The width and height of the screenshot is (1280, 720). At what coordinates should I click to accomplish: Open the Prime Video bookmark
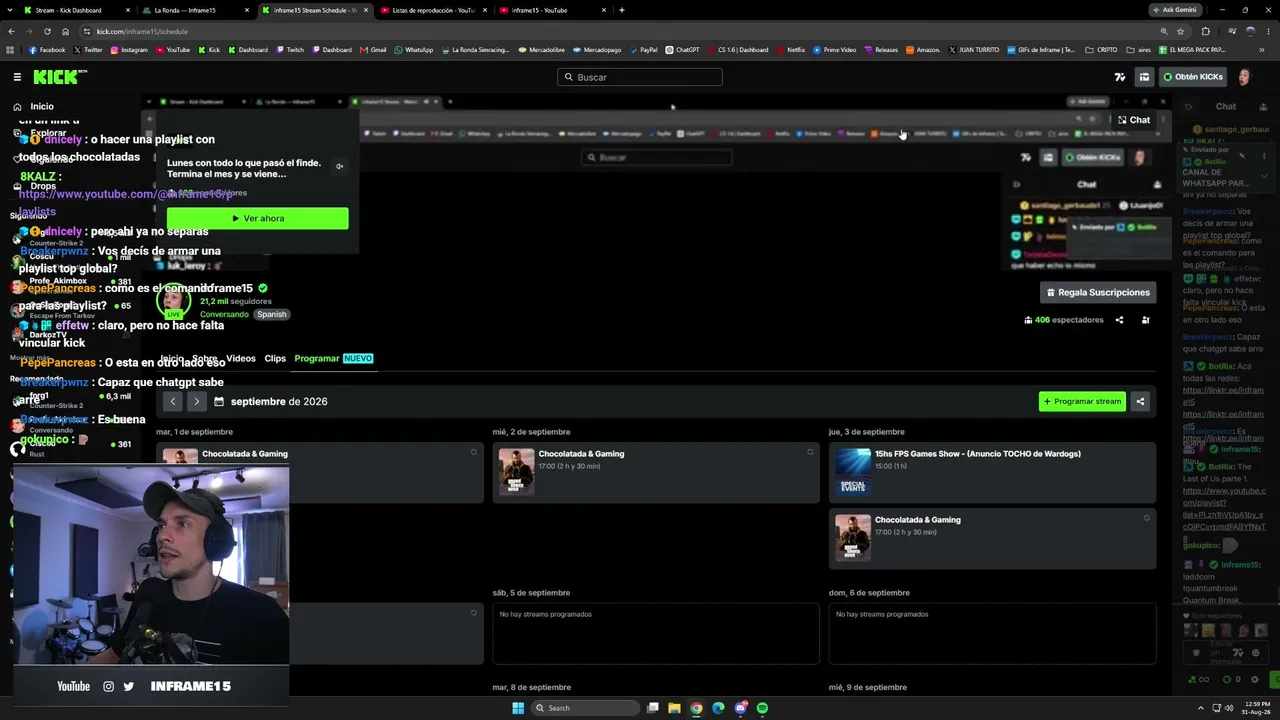click(x=835, y=50)
